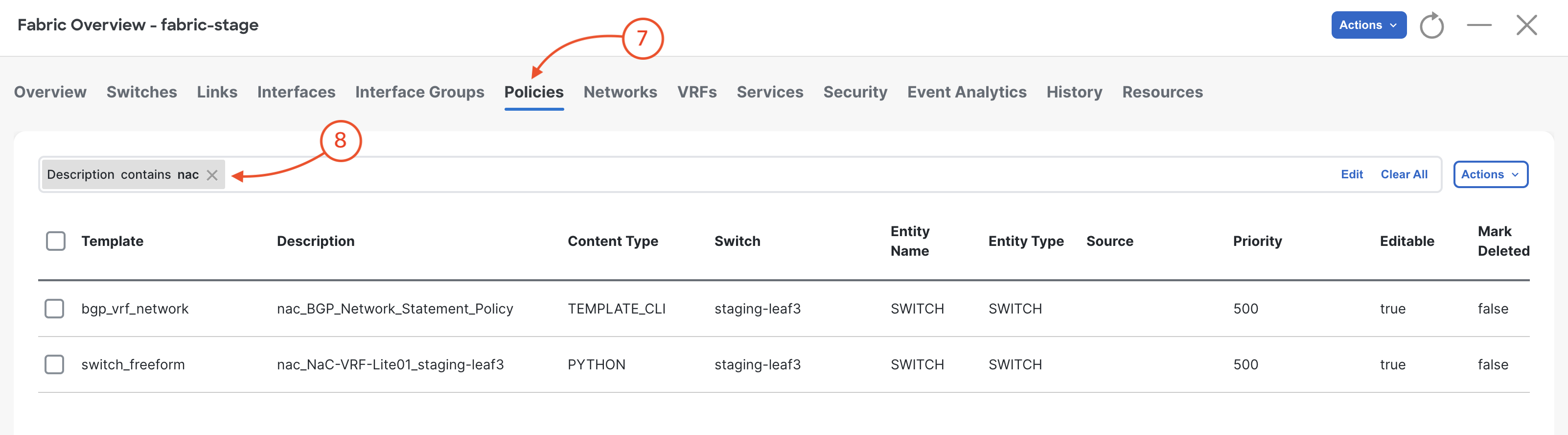Screen dimensions: 1568x435
Task: Click the 'Fabric Overview - fabric-stage' title
Action: (138, 25)
